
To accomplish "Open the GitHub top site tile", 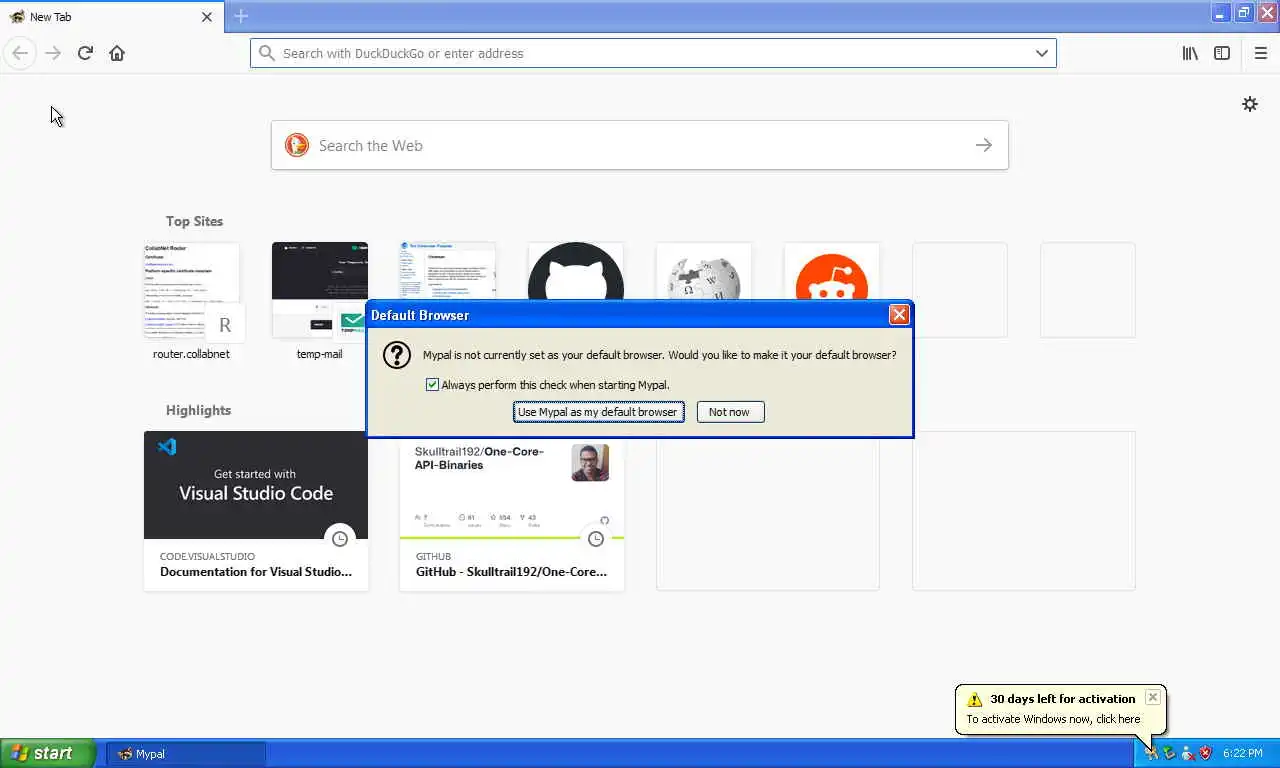I will coord(576,271).
